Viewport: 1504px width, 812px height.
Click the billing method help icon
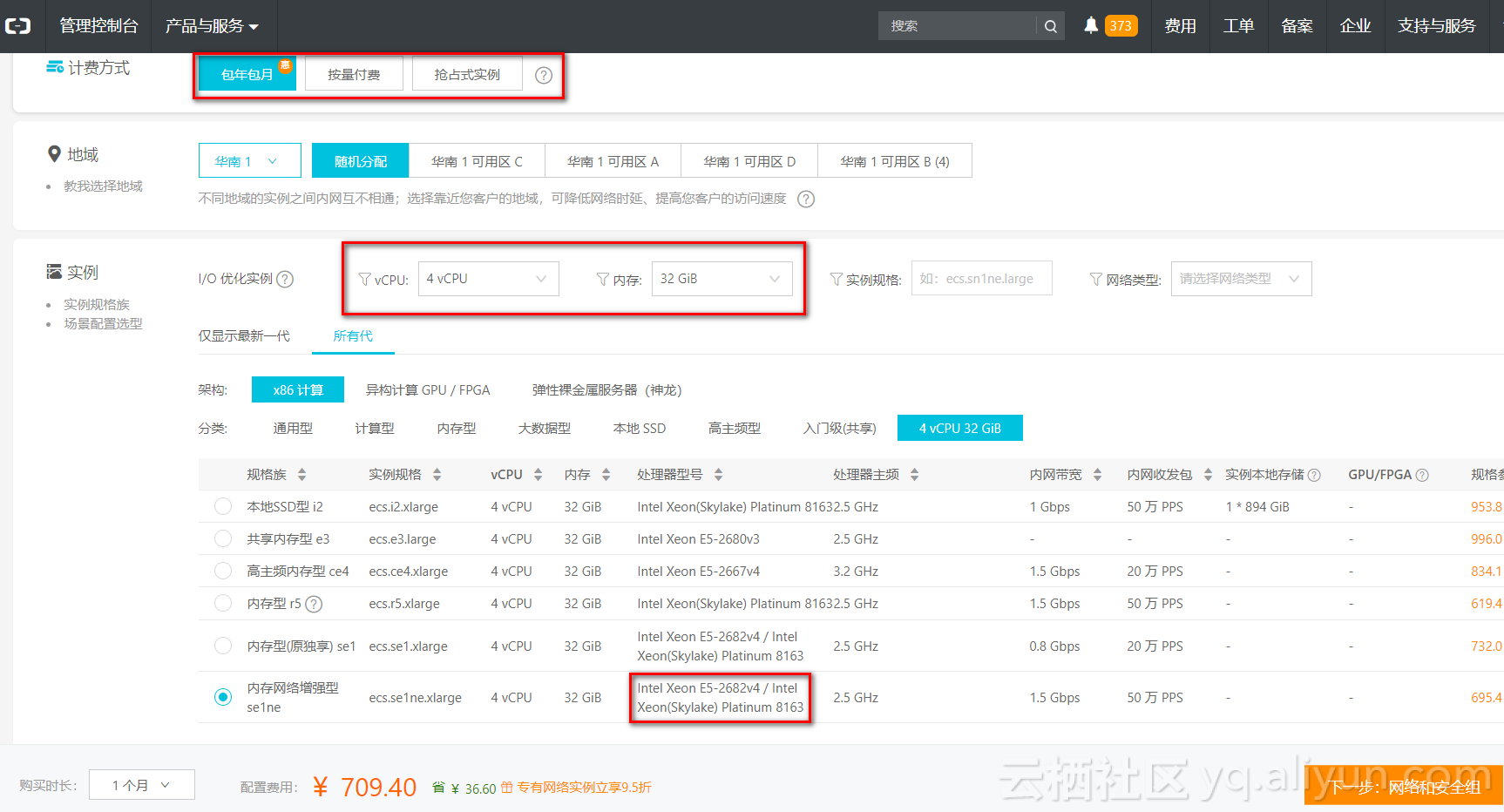point(544,75)
